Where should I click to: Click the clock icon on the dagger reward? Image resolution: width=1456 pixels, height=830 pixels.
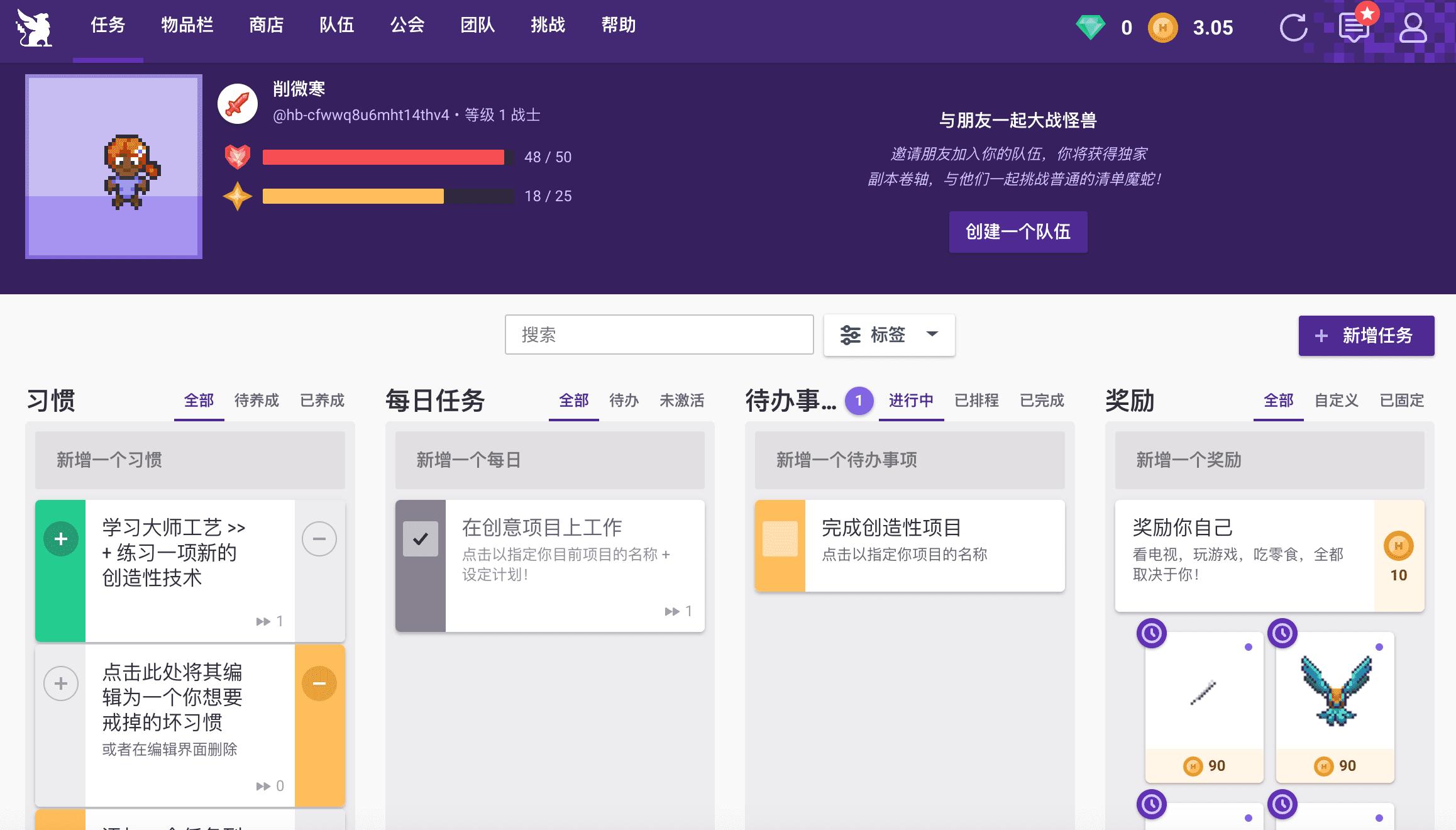1152,634
